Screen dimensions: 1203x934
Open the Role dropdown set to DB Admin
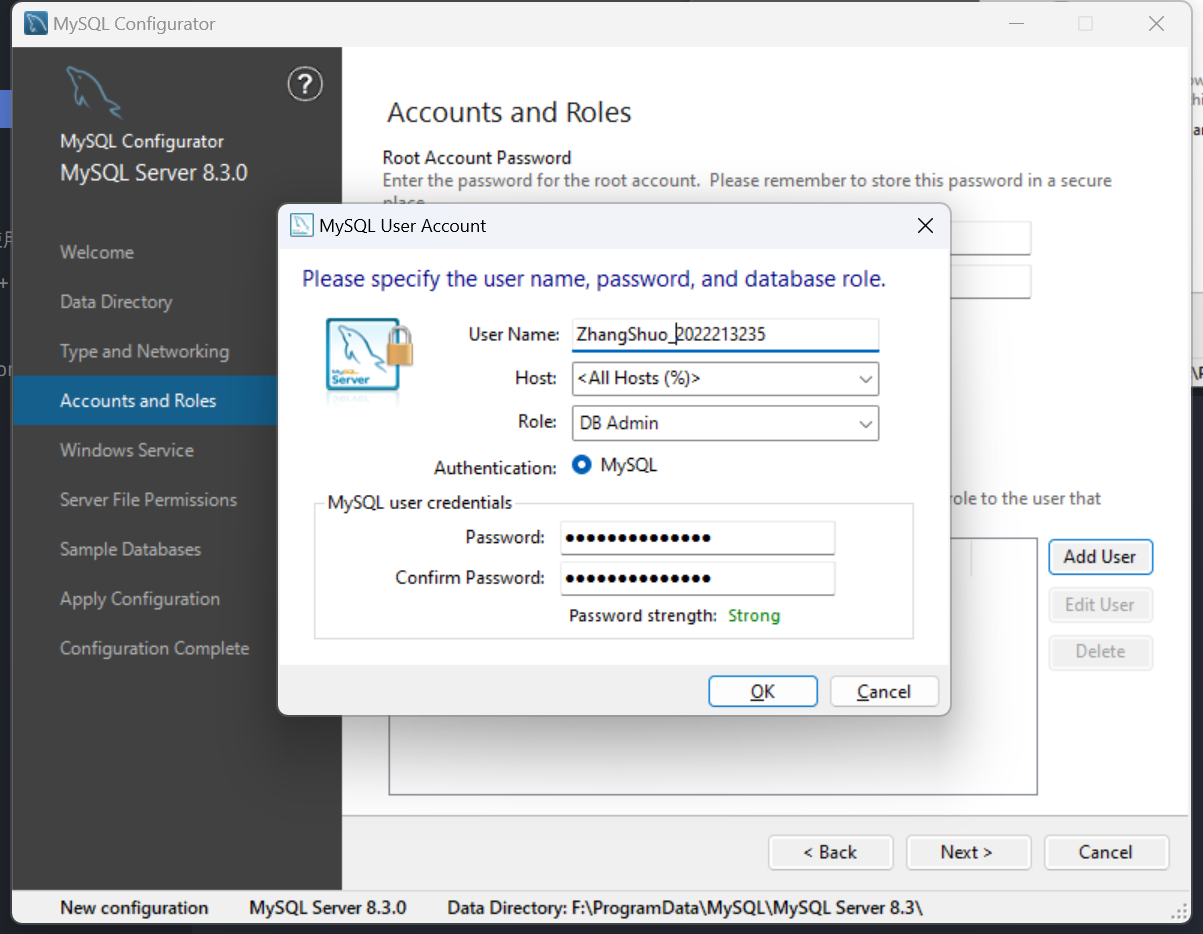tap(726, 423)
